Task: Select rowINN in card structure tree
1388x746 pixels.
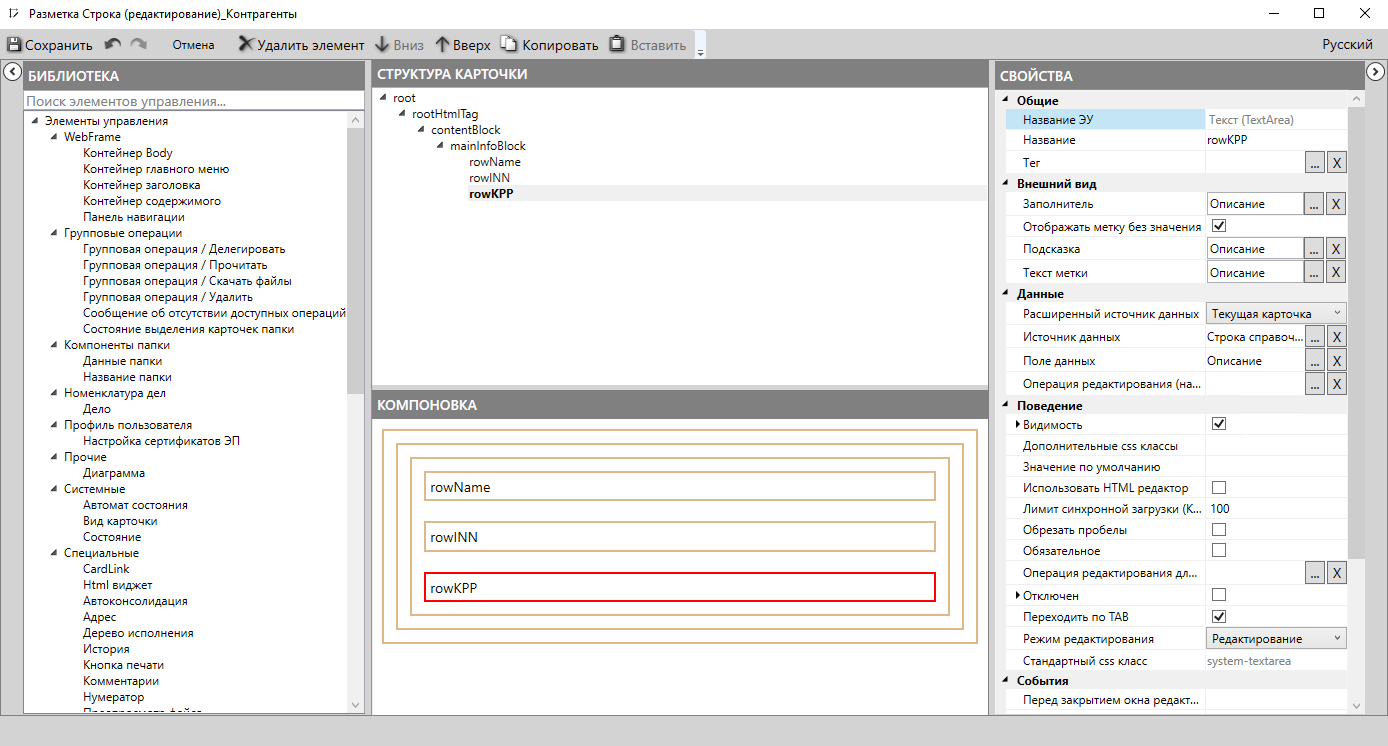Action: pos(489,178)
